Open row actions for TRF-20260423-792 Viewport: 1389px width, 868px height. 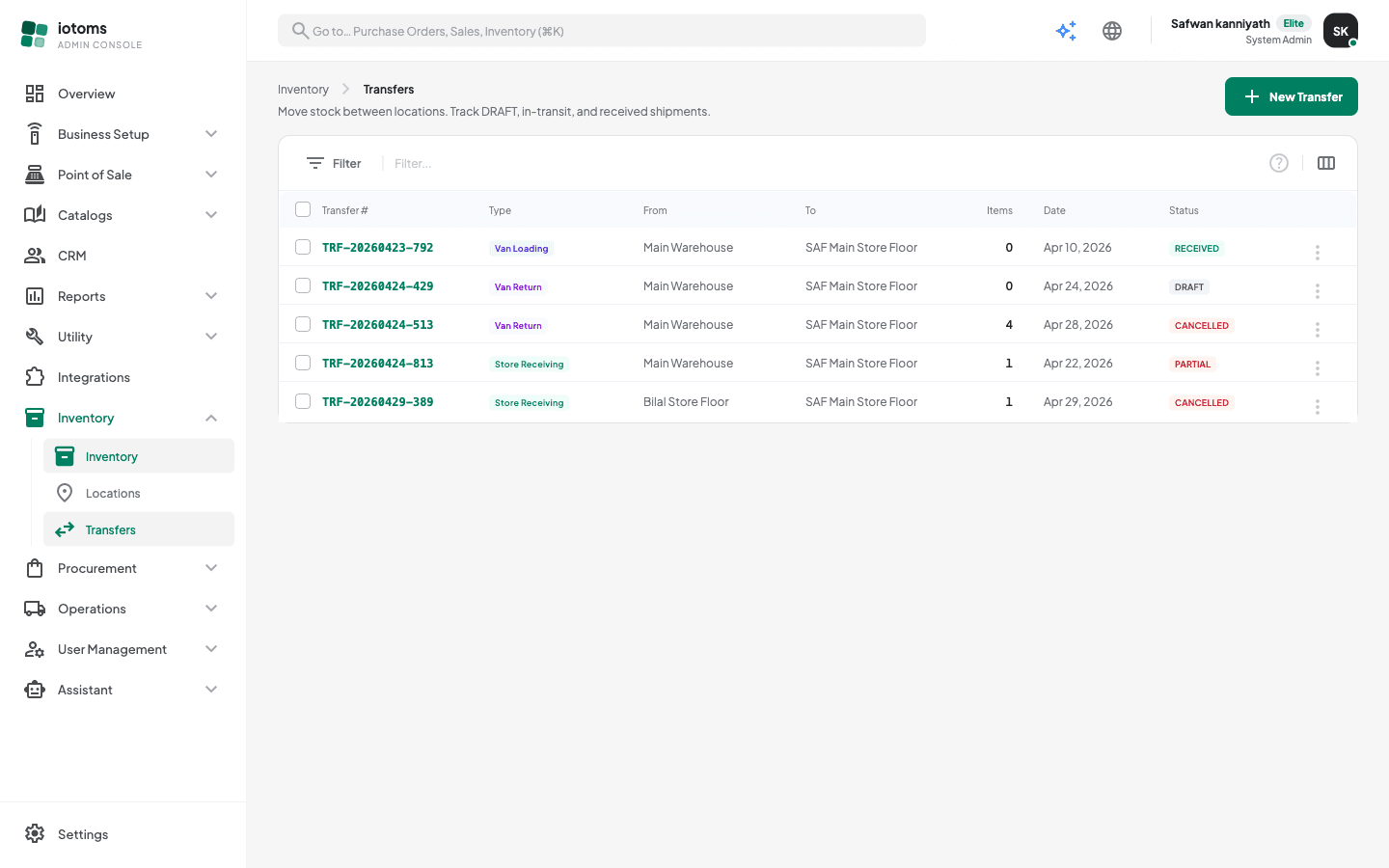[1317, 252]
